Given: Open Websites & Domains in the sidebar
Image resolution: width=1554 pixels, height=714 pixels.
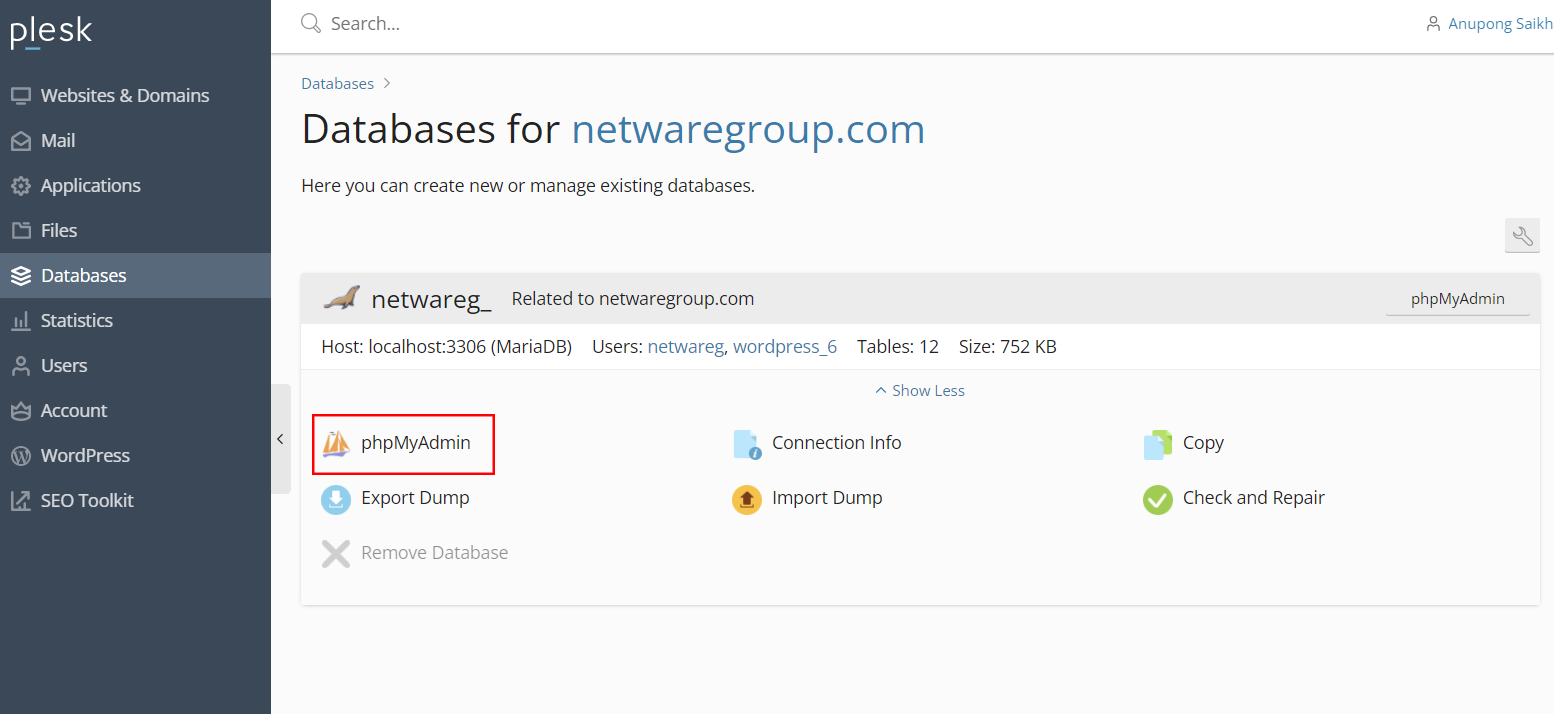Looking at the screenshot, I should coord(124,96).
